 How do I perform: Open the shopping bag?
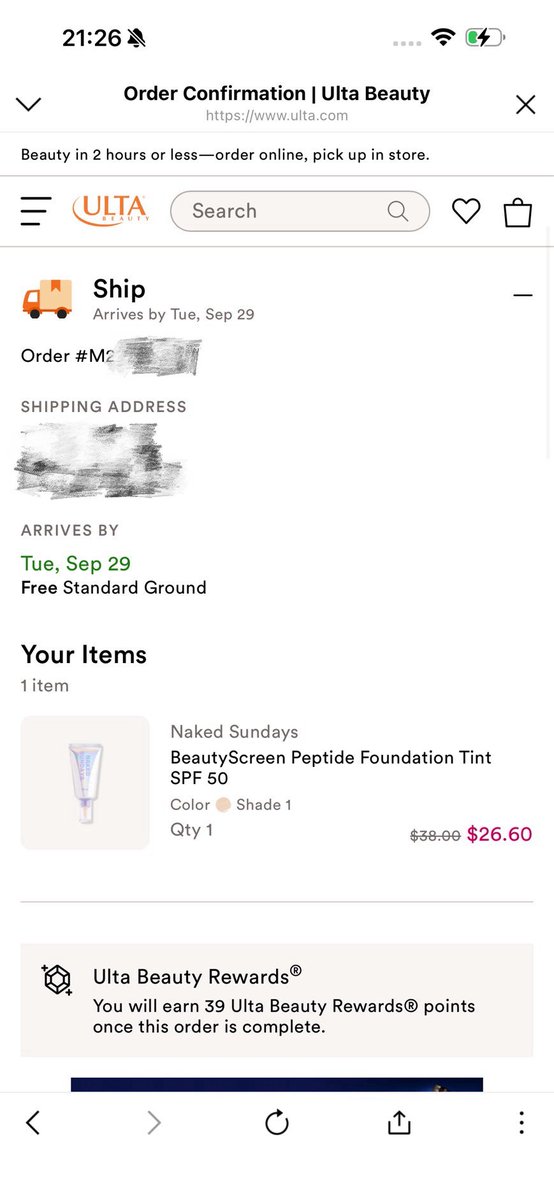pos(517,211)
